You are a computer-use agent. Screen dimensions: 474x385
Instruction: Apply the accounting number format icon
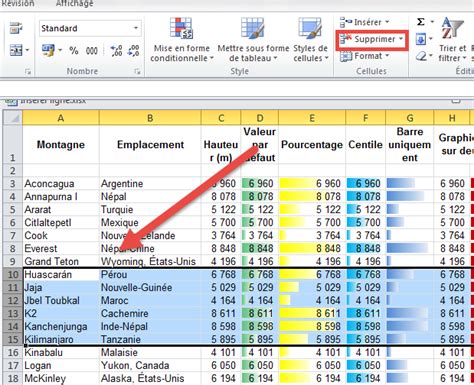tap(48, 50)
